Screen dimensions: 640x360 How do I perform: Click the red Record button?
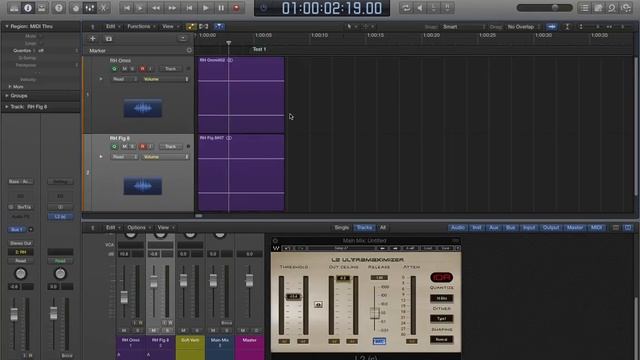coord(236,8)
